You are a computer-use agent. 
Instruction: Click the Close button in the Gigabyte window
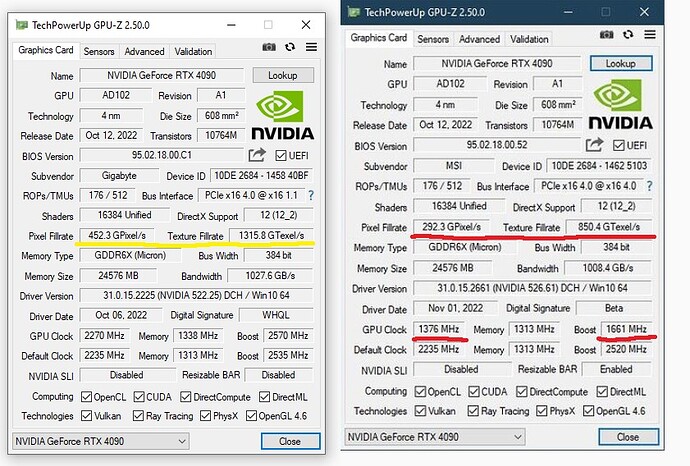(290, 441)
